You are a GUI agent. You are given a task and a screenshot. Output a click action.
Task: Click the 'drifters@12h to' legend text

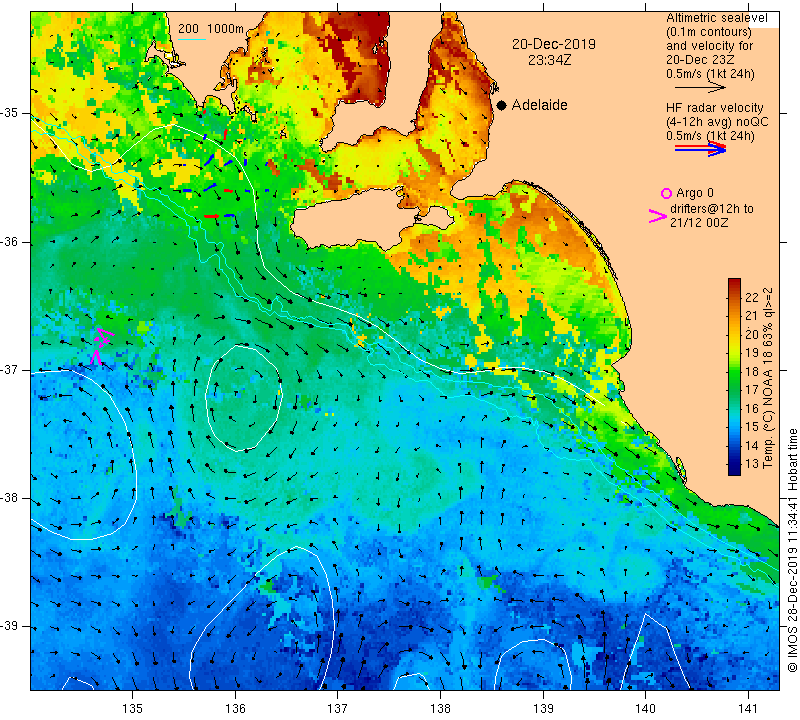712,209
